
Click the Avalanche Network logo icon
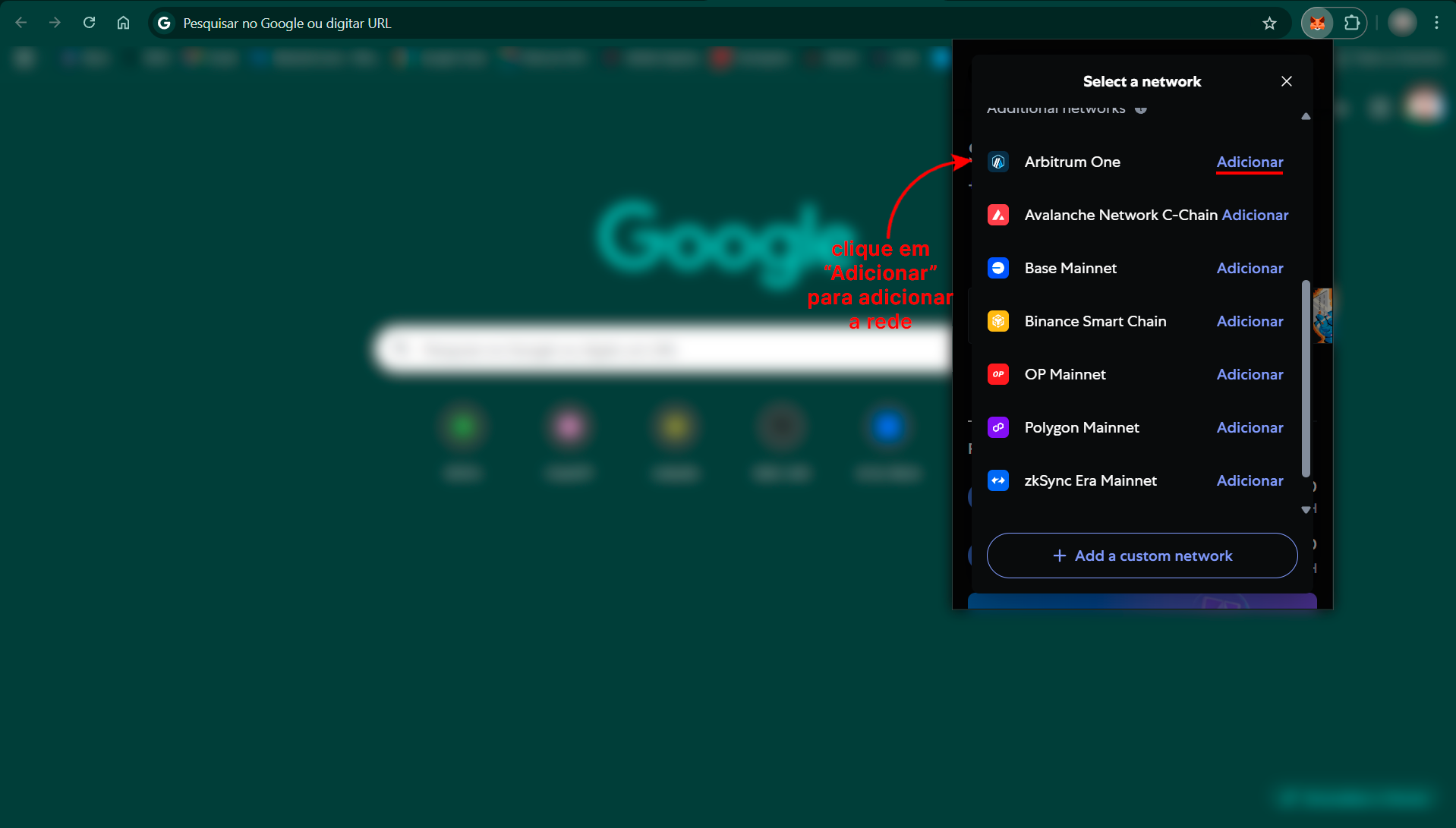pyautogui.click(x=998, y=215)
